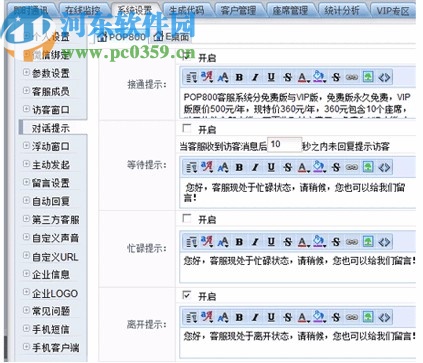
Task: Pick background color in 等待提示 editor
Action: point(319,167)
